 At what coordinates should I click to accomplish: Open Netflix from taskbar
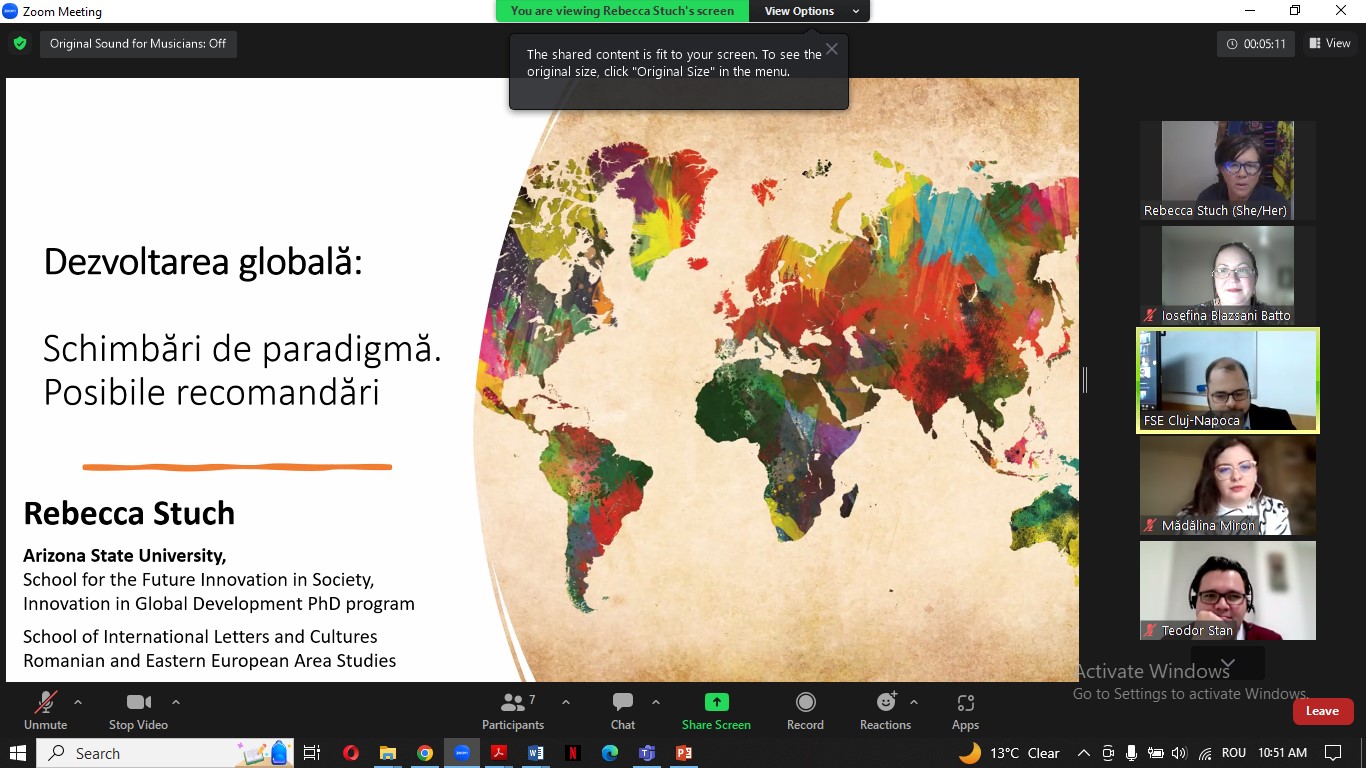(573, 753)
